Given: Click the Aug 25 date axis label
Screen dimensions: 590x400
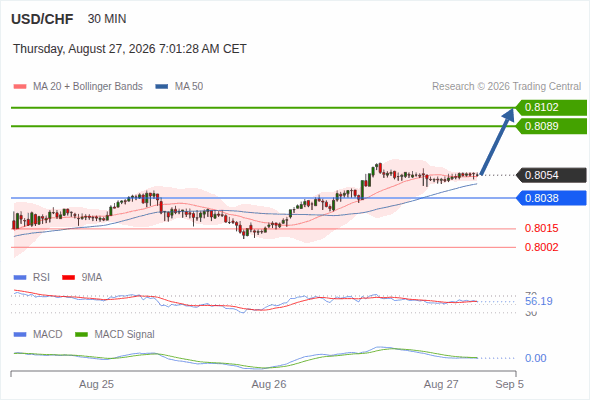Looking at the screenshot, I should coord(96,385).
